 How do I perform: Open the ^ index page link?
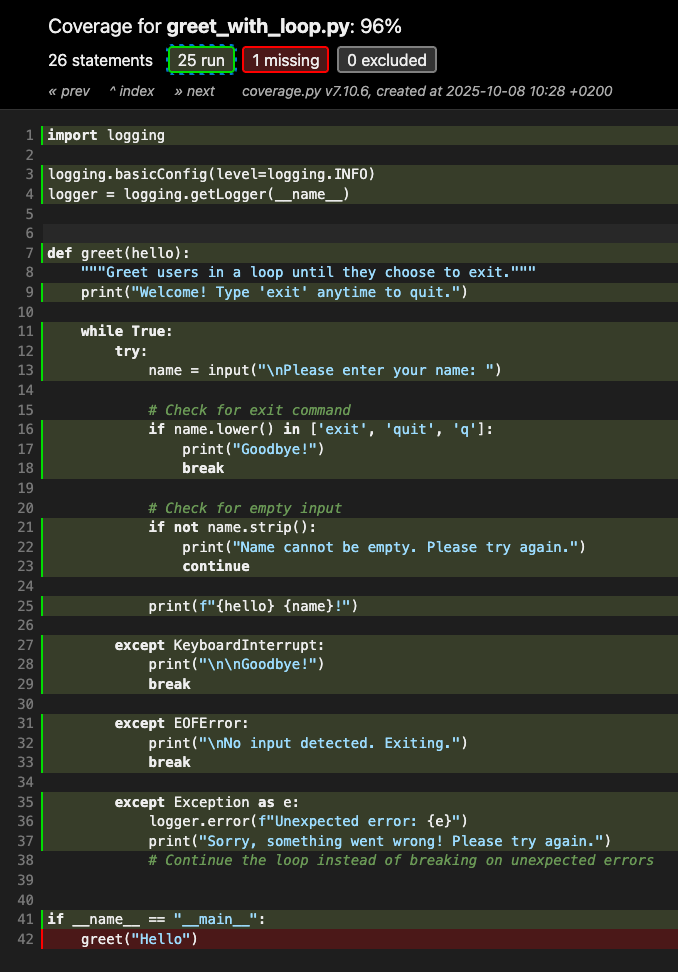(132, 91)
